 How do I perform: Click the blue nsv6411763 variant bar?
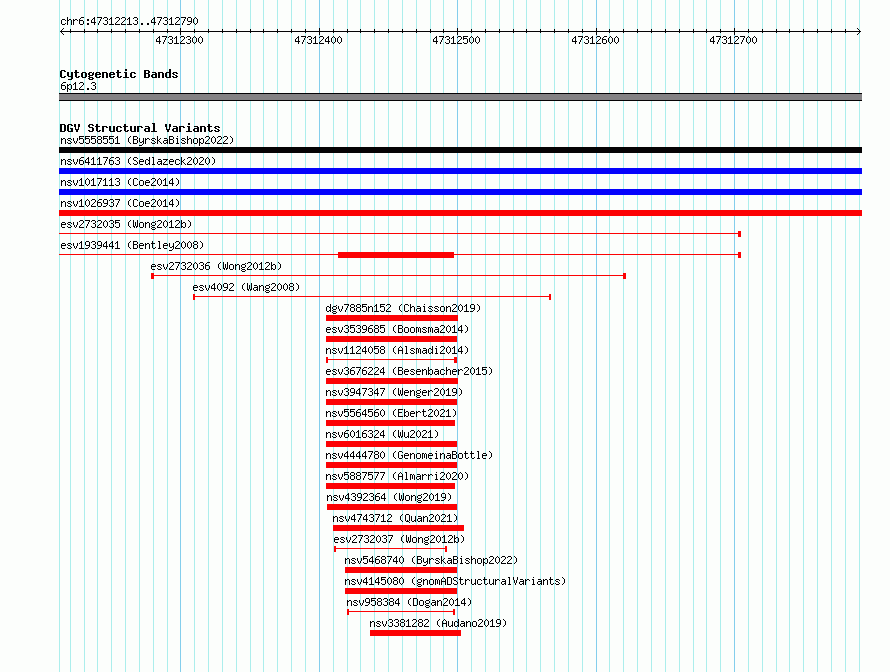pyautogui.click(x=460, y=171)
